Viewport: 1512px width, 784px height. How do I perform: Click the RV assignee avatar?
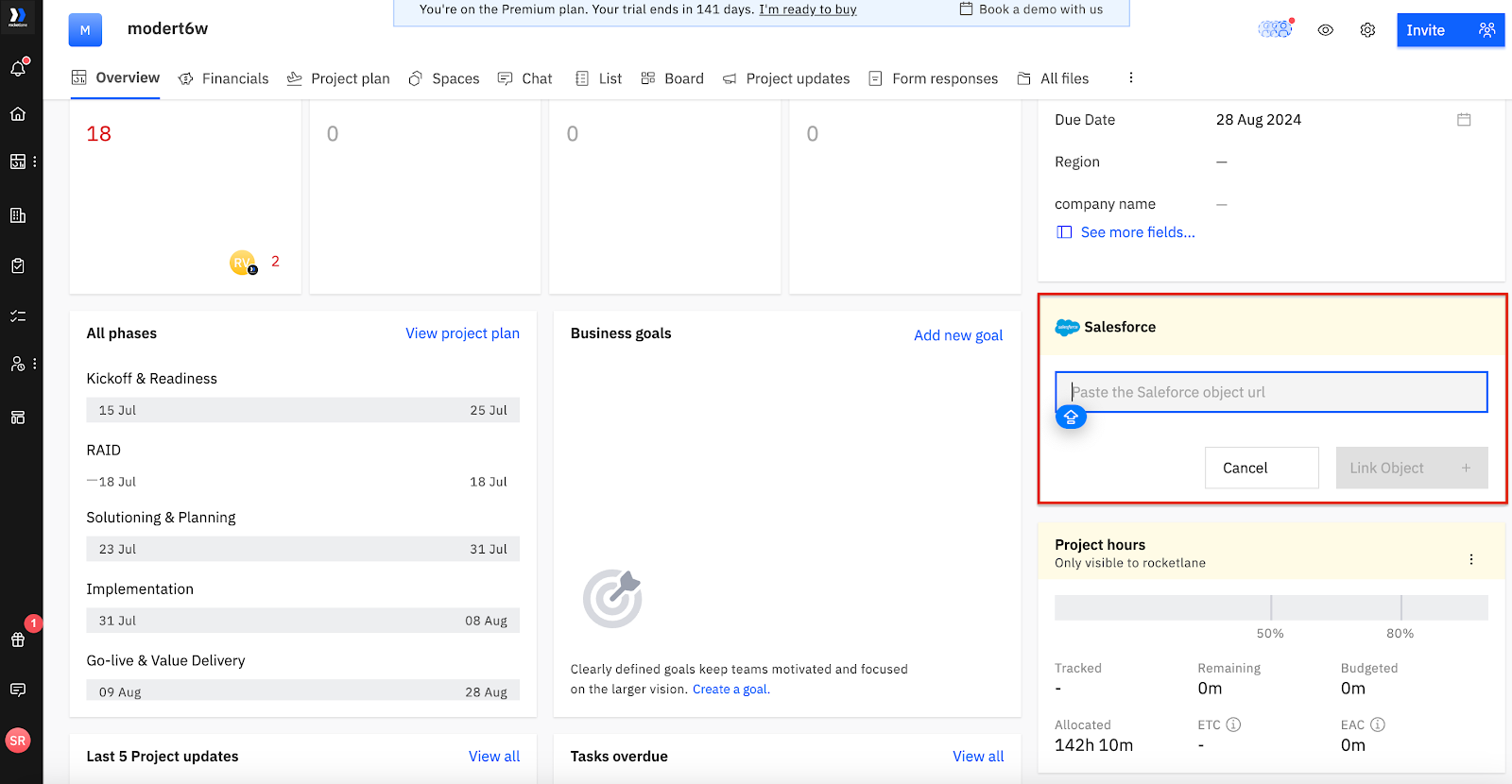click(x=243, y=263)
